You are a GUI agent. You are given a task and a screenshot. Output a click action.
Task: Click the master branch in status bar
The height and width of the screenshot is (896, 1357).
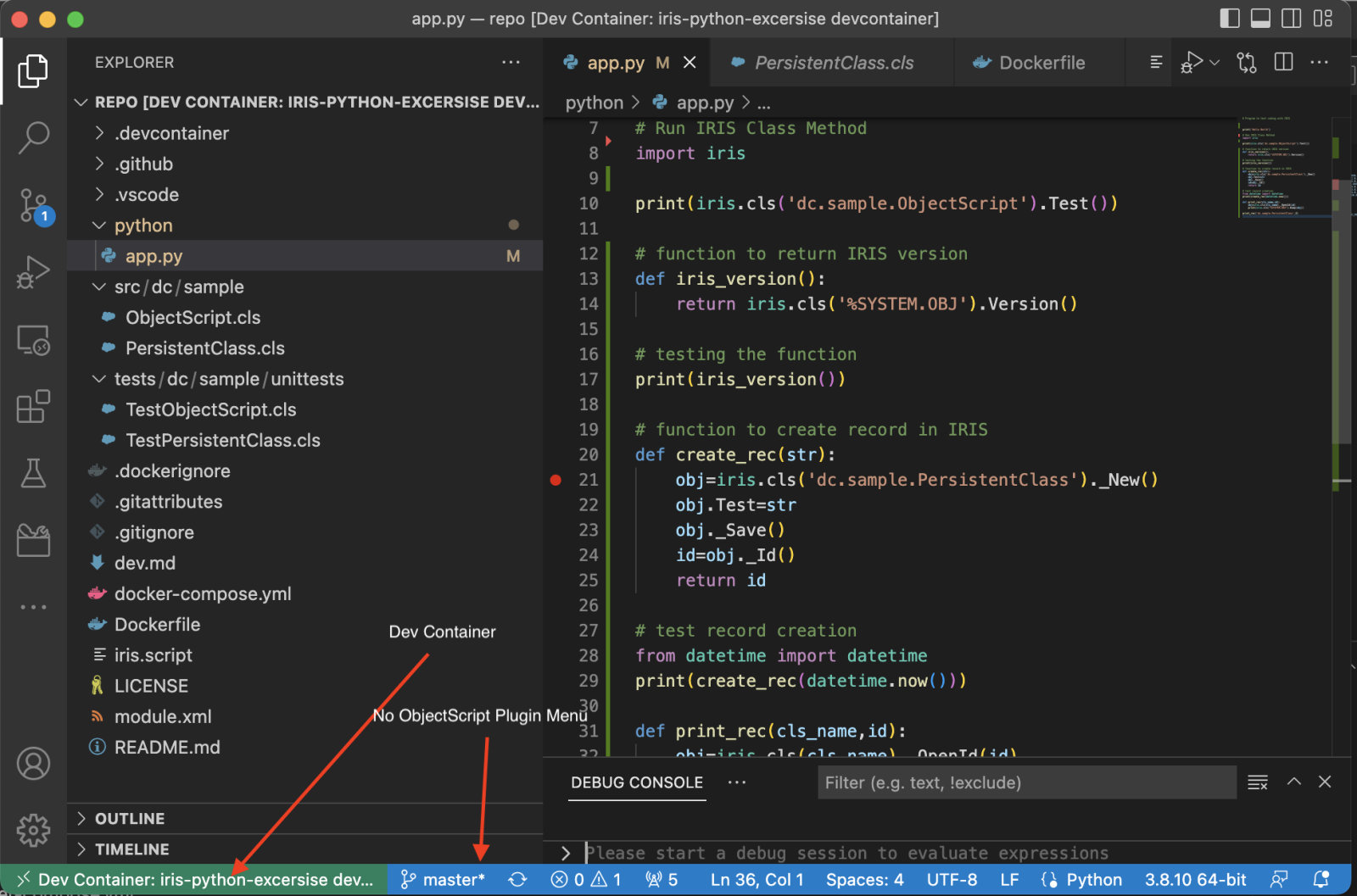point(443,880)
